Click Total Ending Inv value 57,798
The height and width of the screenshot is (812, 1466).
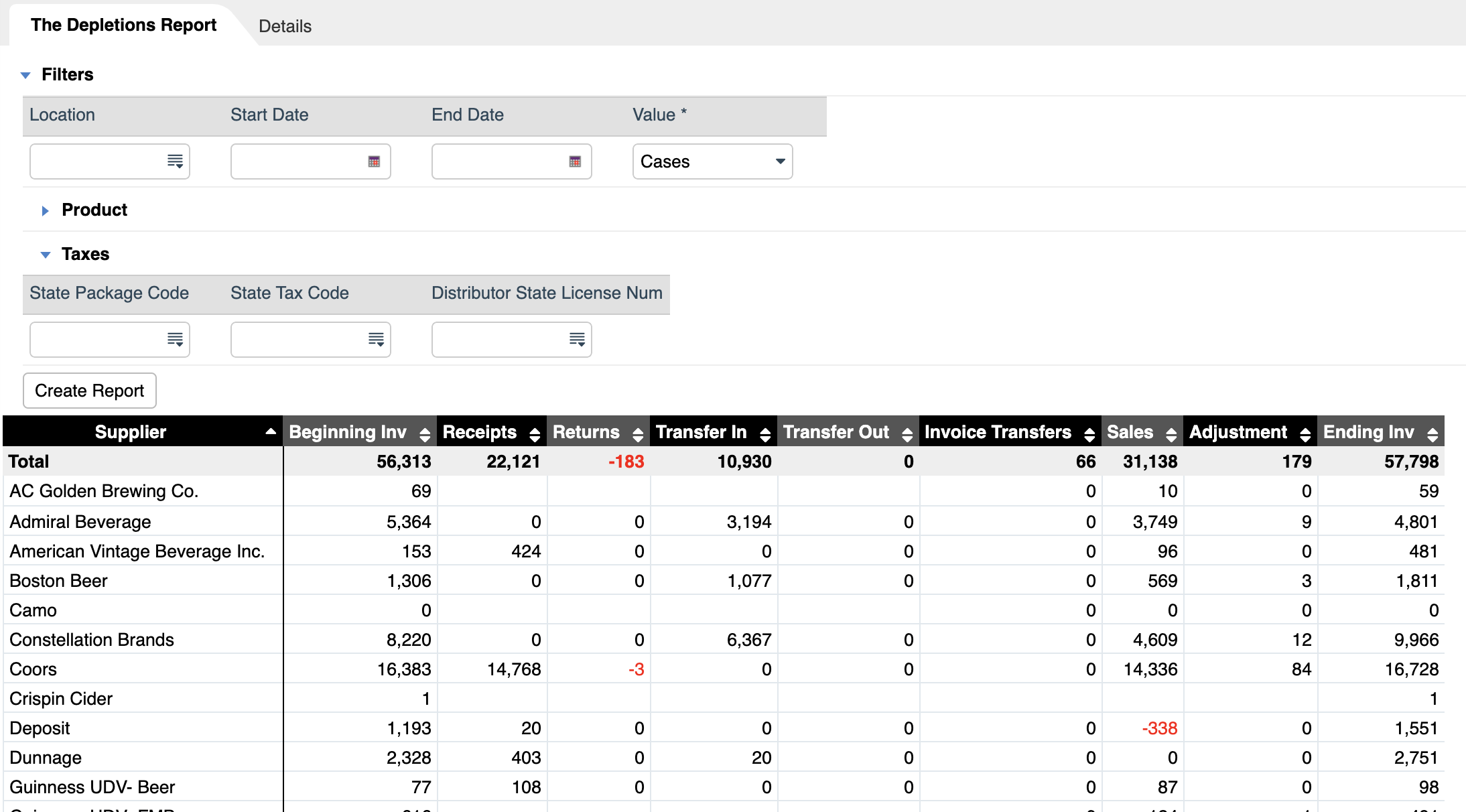click(x=1412, y=462)
